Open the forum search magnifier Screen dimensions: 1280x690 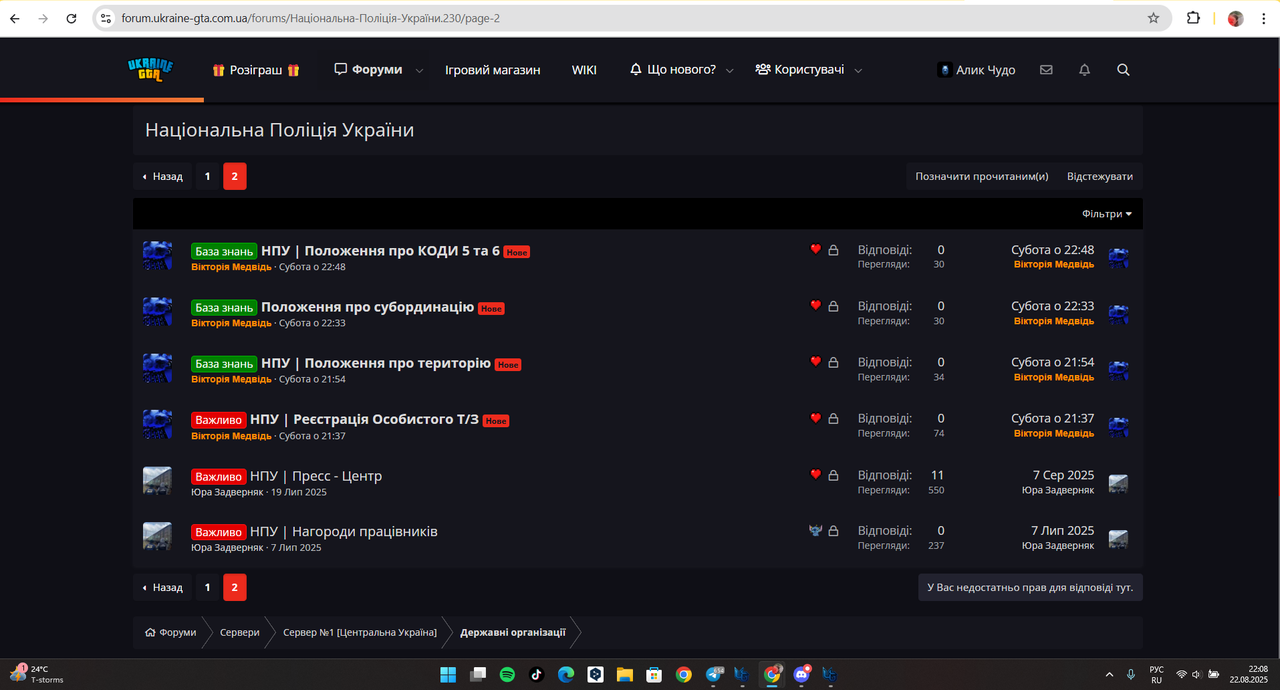(1123, 70)
